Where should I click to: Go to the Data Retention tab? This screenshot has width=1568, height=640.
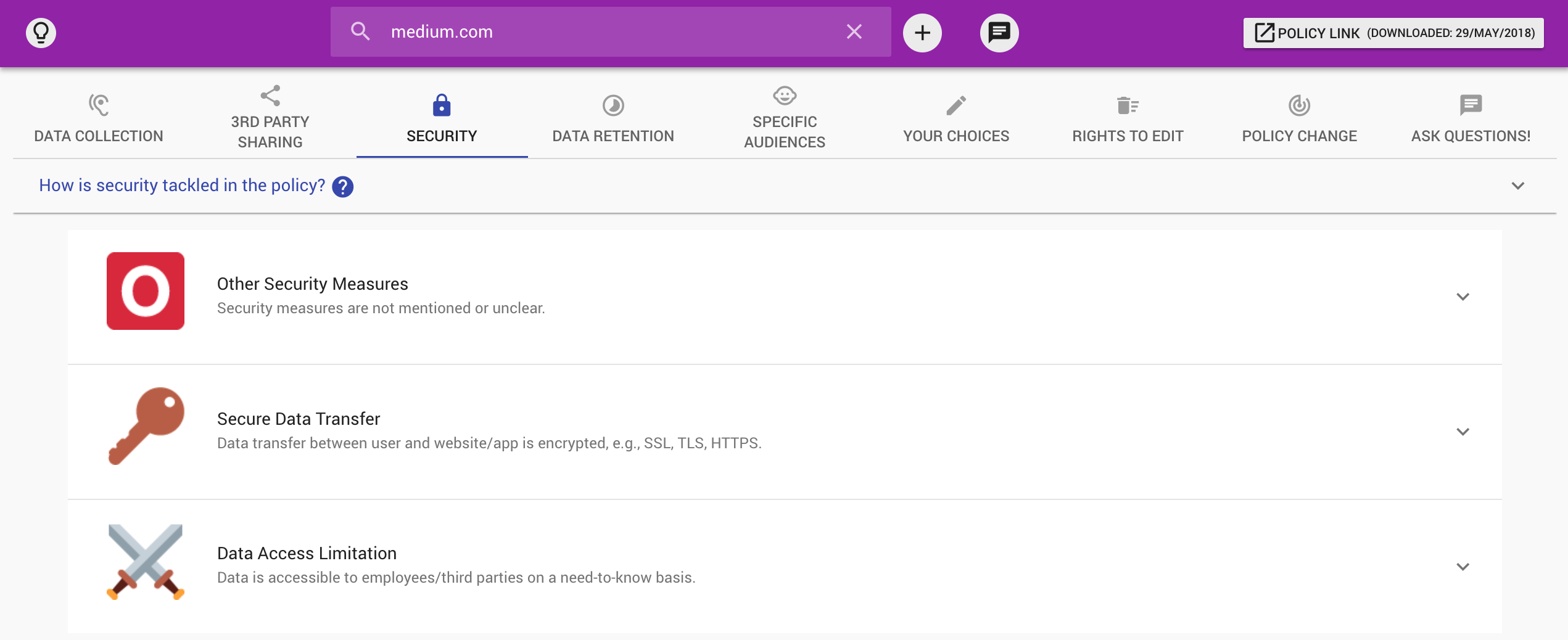613,118
